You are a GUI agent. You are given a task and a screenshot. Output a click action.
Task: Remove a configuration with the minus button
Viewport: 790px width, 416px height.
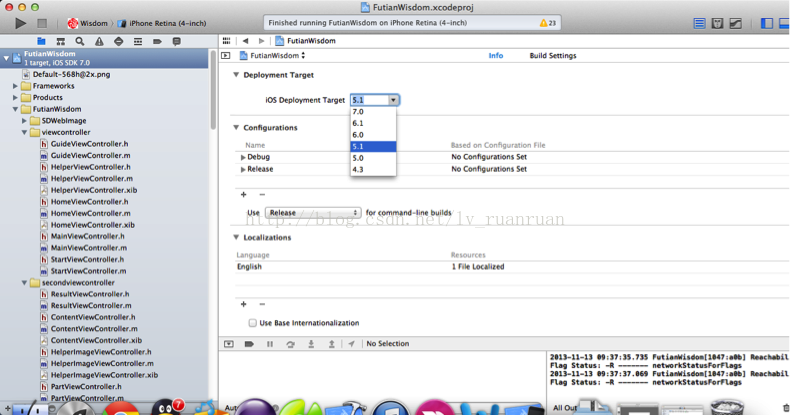tap(262, 194)
